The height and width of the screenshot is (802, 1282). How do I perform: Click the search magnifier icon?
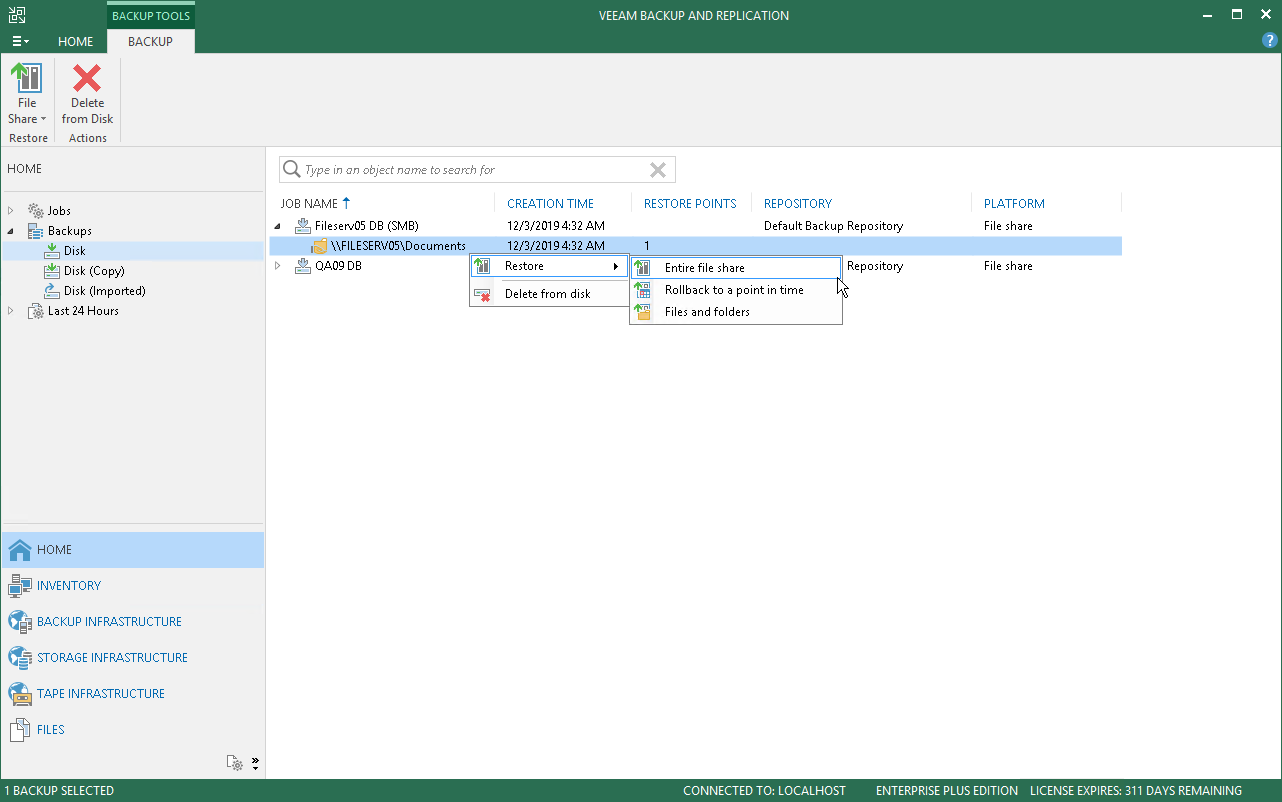pyautogui.click(x=292, y=170)
